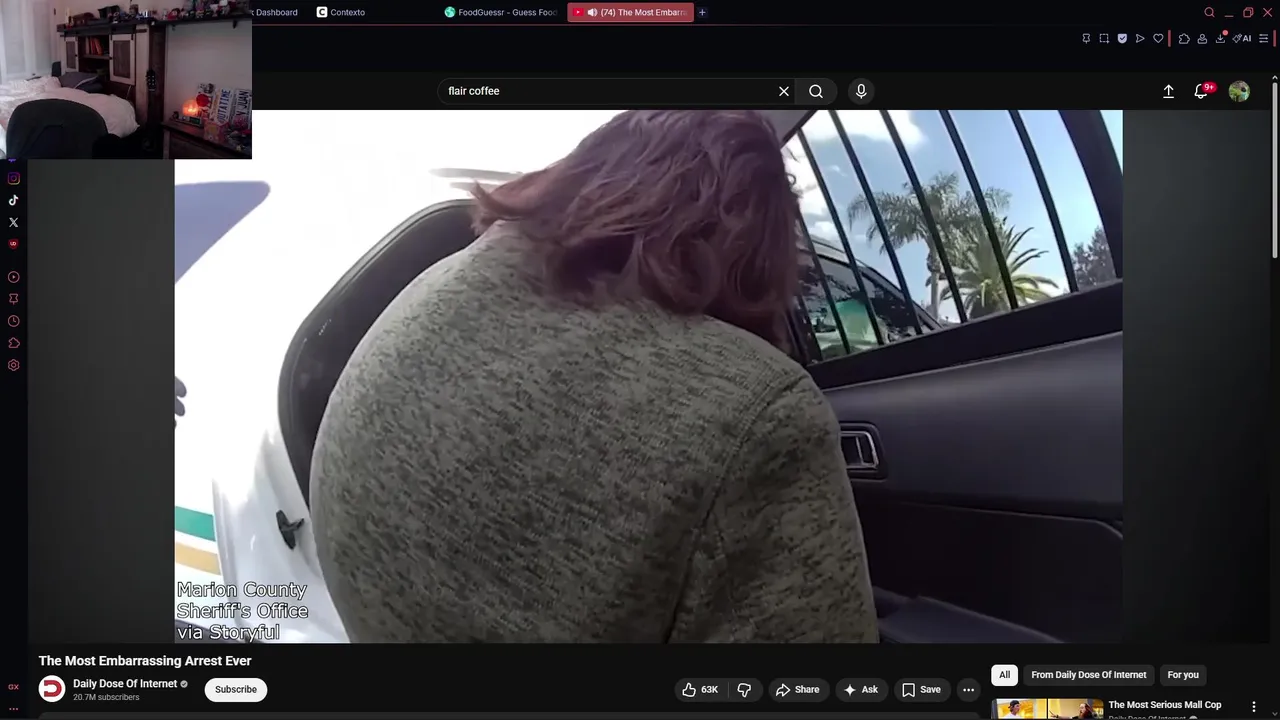Open 'The Most Serious Mall Cop' video thumbnail

point(1047,709)
